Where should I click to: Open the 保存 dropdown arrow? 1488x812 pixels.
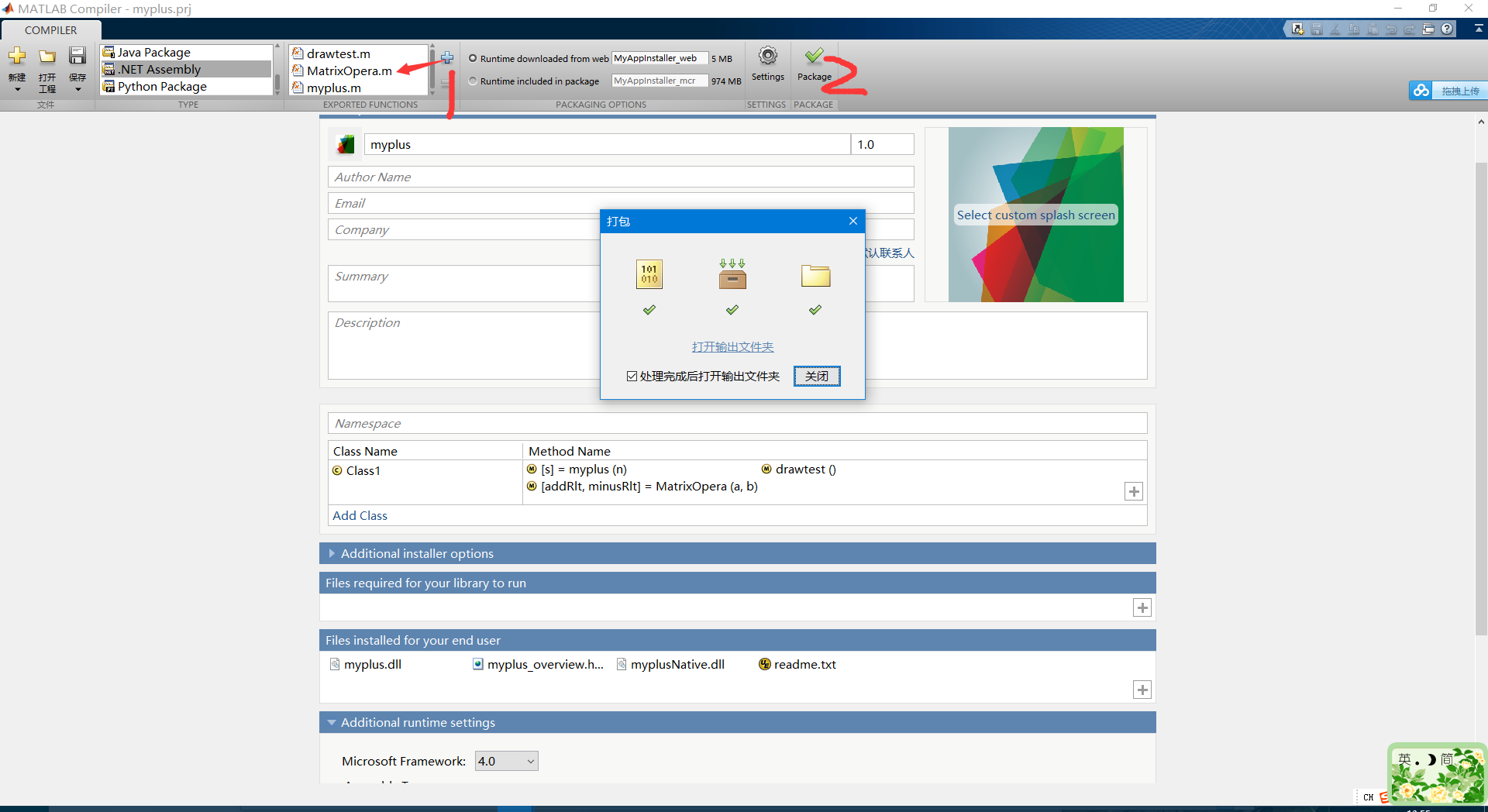(x=77, y=90)
